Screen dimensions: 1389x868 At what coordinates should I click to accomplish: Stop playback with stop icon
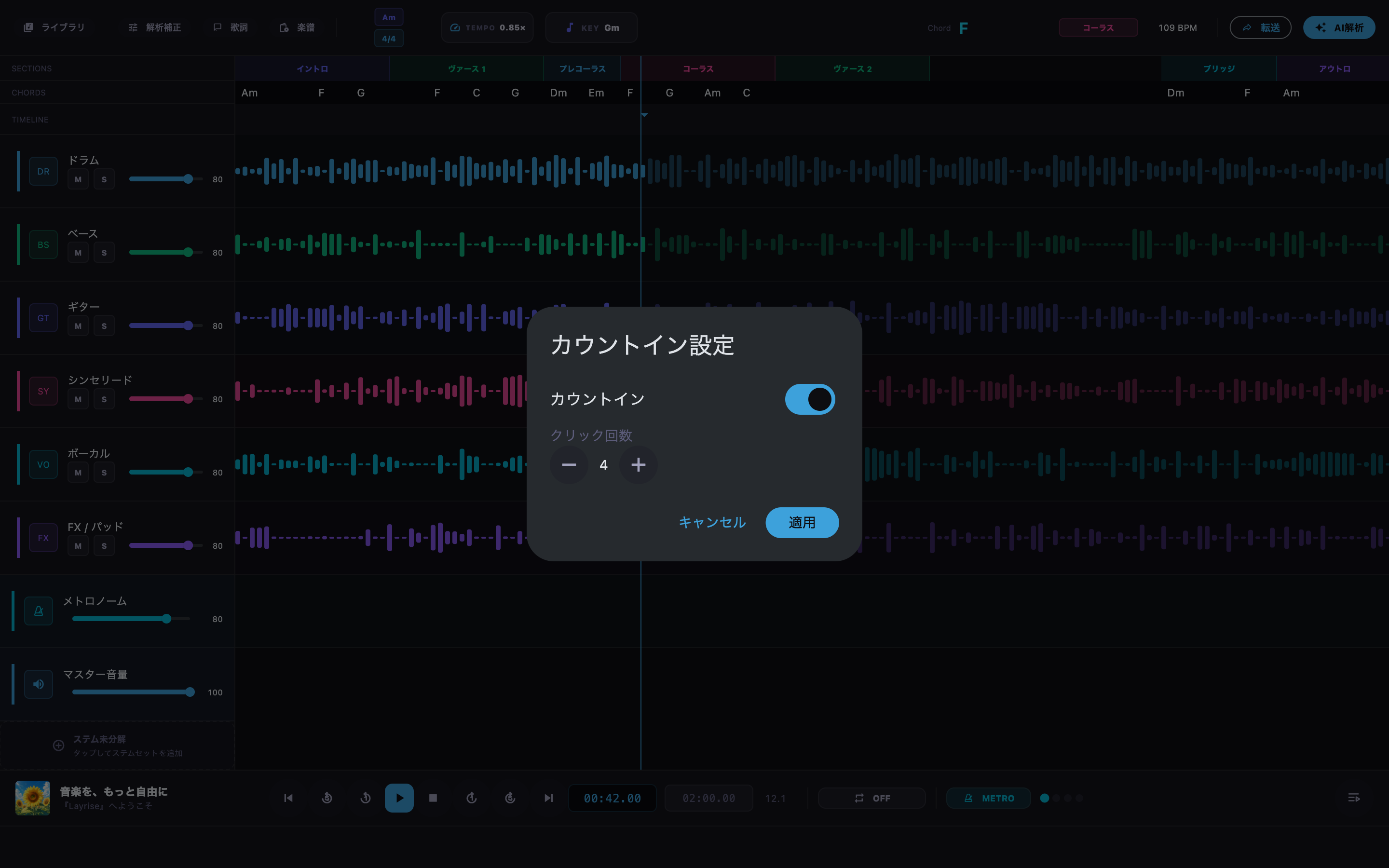[x=434, y=798]
